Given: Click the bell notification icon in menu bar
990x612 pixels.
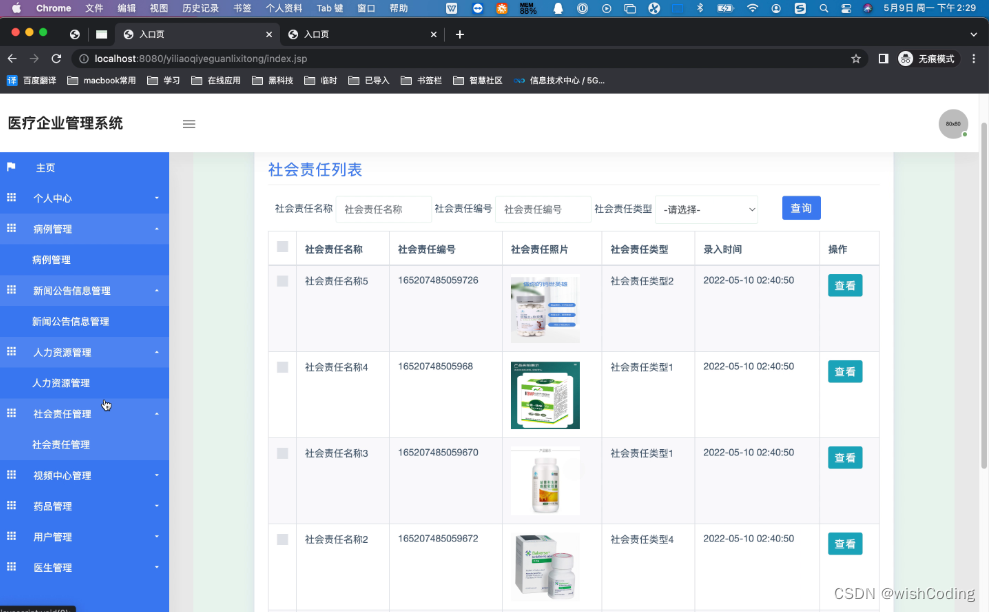Looking at the screenshot, I should click(x=557, y=8).
